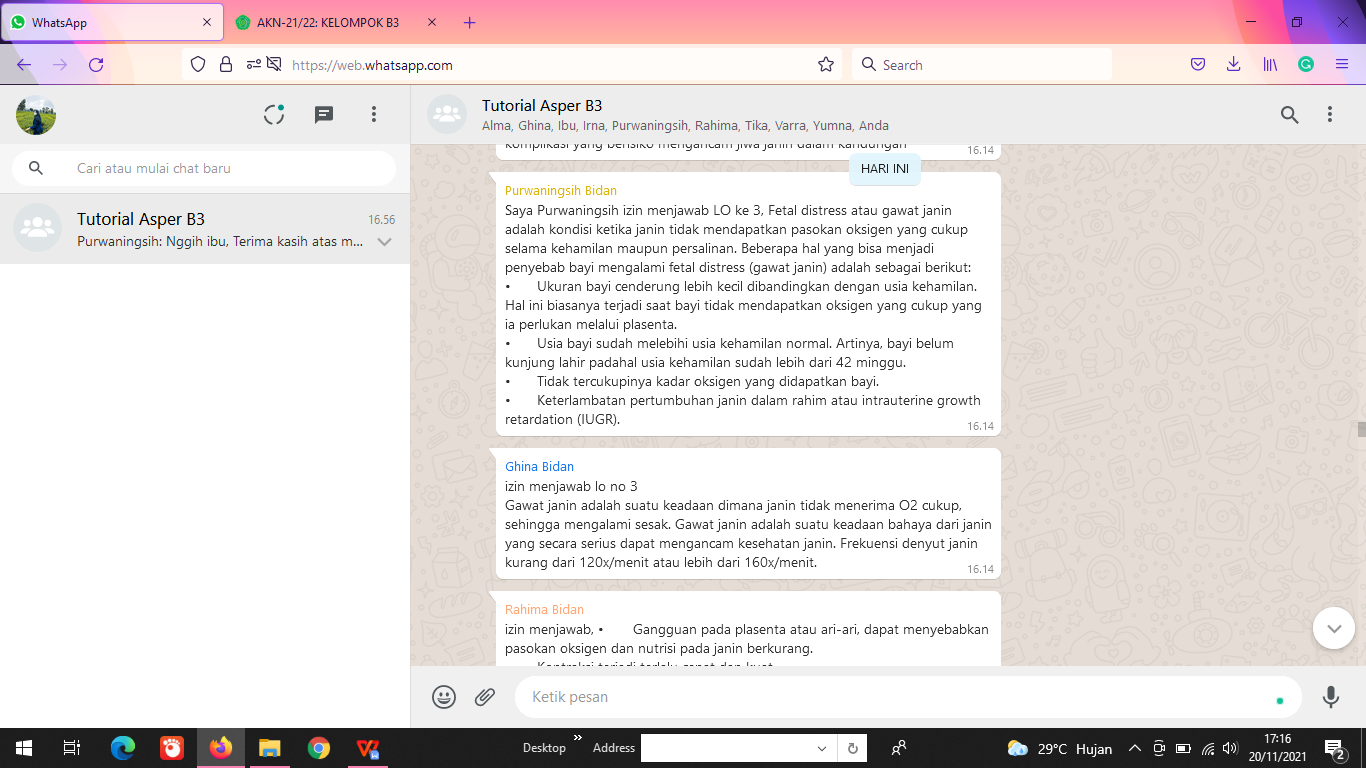1366x768 pixels.
Task: Open Tutorial Asper B3 chat row
Action: [x=205, y=229]
